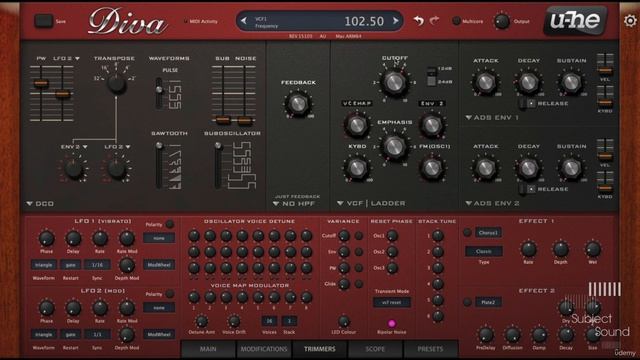Toggle the Multicore switch
This screenshot has height=360, width=640.
(x=456, y=21)
